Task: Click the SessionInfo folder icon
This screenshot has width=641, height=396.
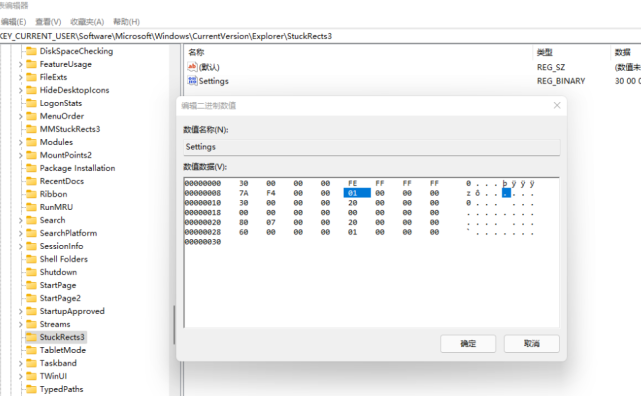Action: (31, 246)
